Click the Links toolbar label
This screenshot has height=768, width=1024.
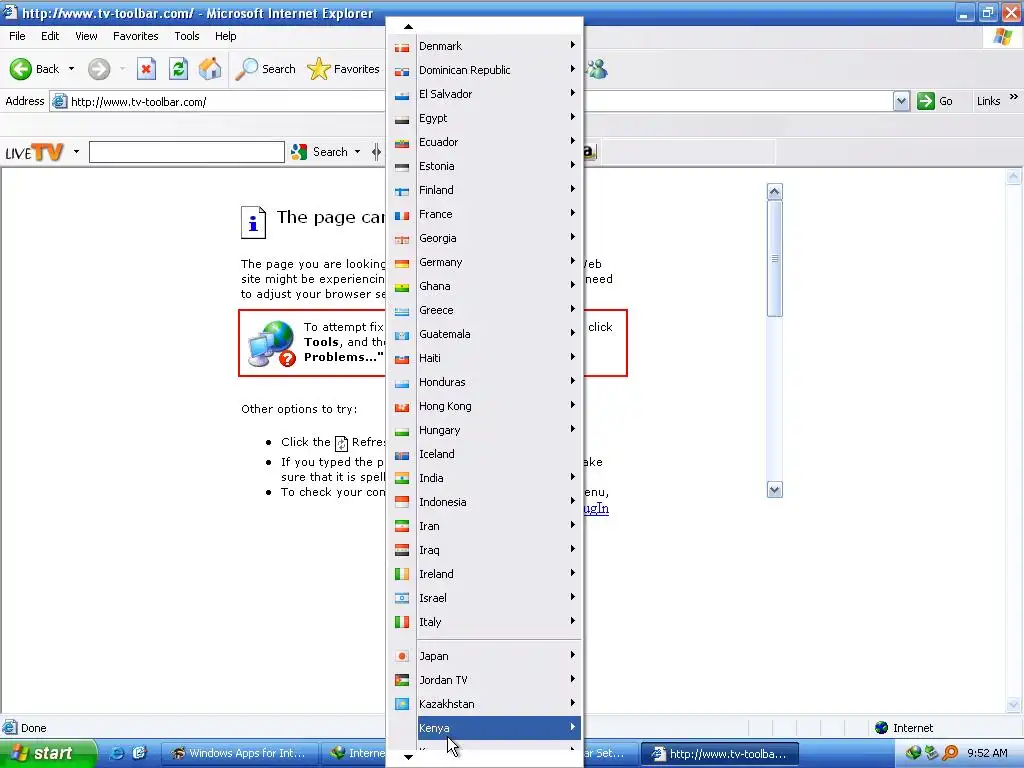pyautogui.click(x=988, y=101)
